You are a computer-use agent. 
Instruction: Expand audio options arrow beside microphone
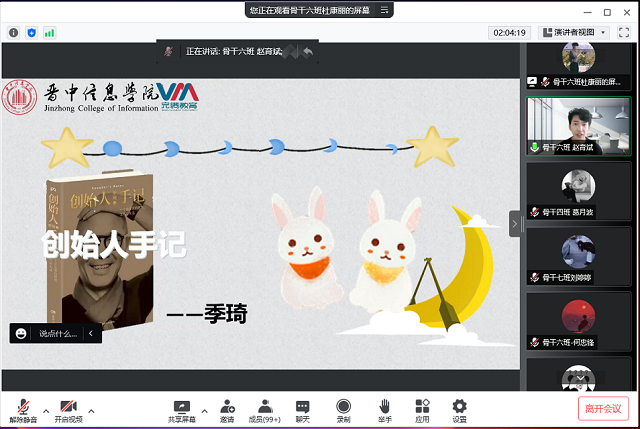coord(46,411)
